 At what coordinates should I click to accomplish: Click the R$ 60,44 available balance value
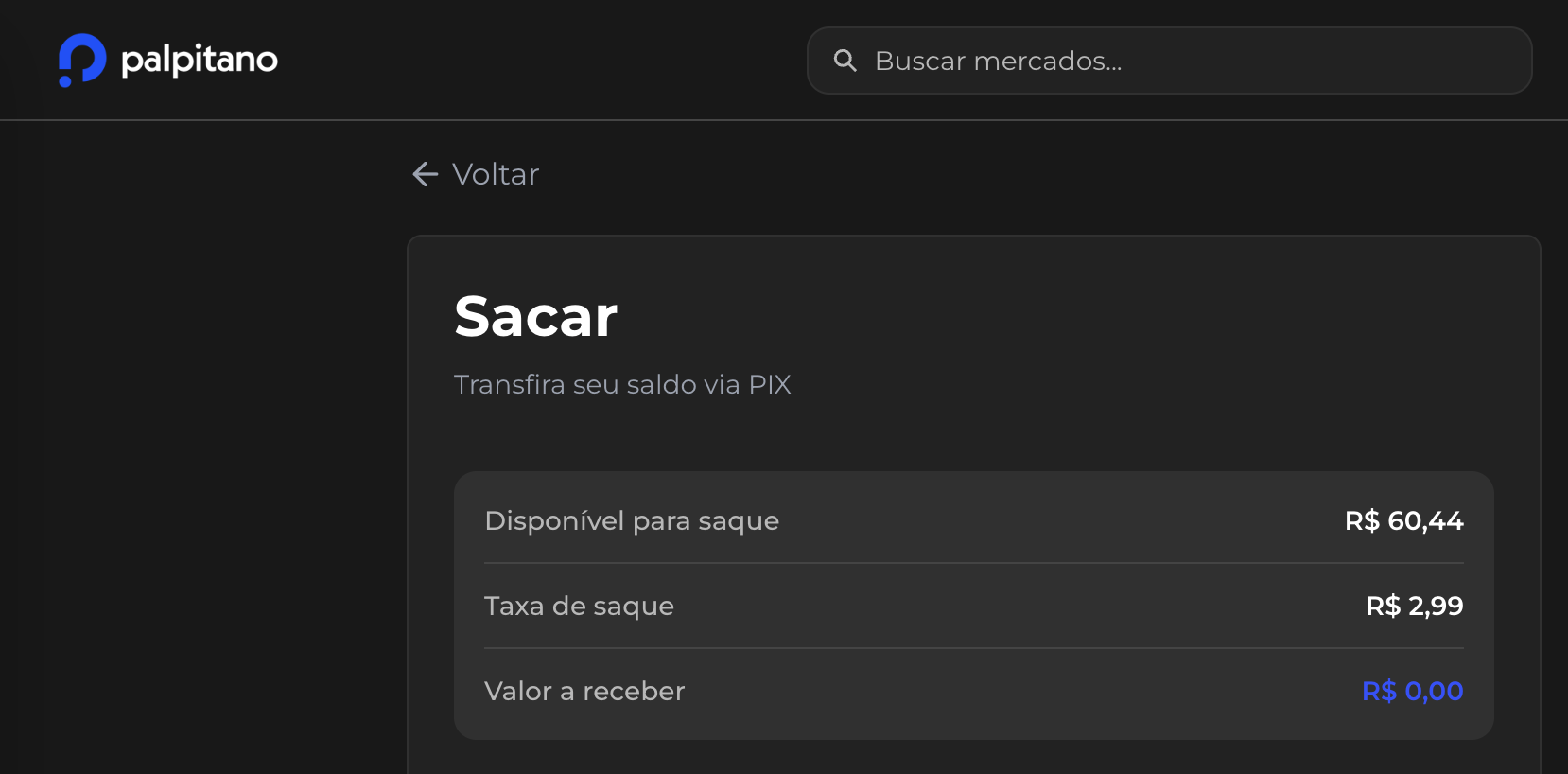coord(1404,520)
